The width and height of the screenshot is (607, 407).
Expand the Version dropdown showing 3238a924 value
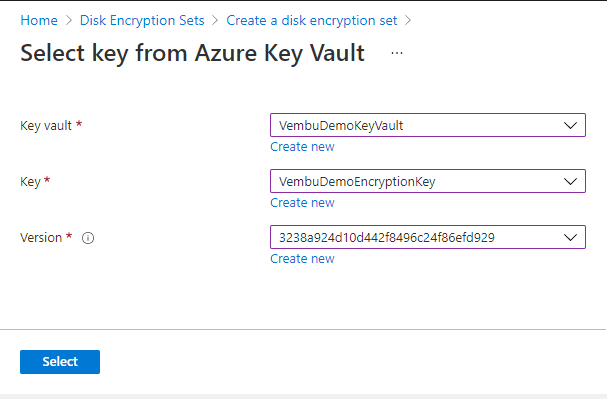(x=420, y=237)
